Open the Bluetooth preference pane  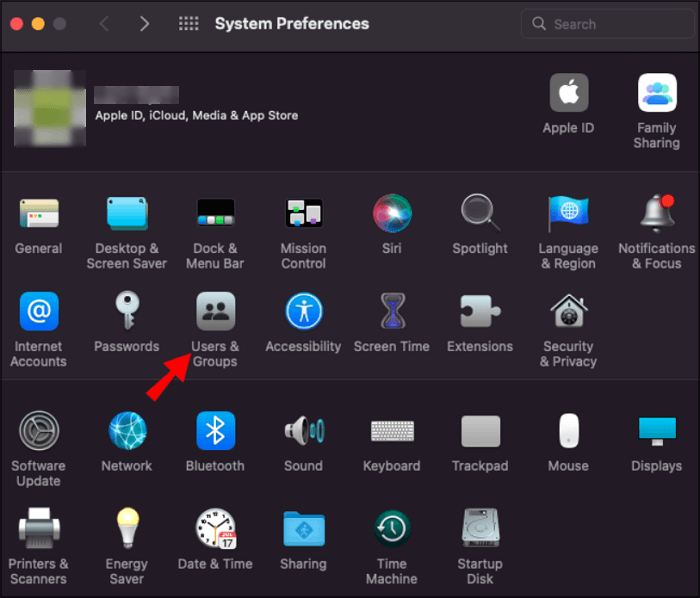(x=215, y=430)
